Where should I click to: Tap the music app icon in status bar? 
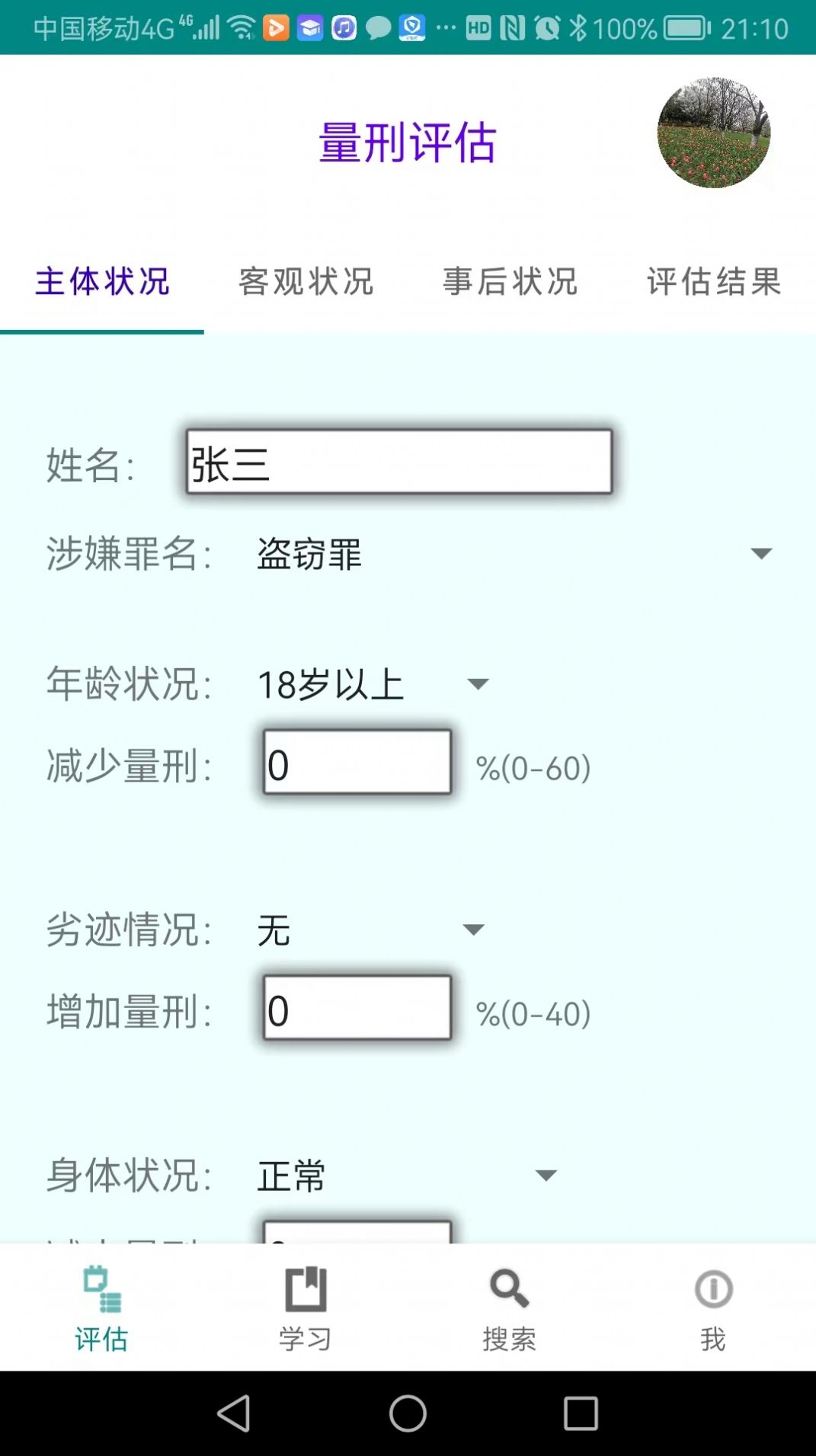click(x=344, y=29)
